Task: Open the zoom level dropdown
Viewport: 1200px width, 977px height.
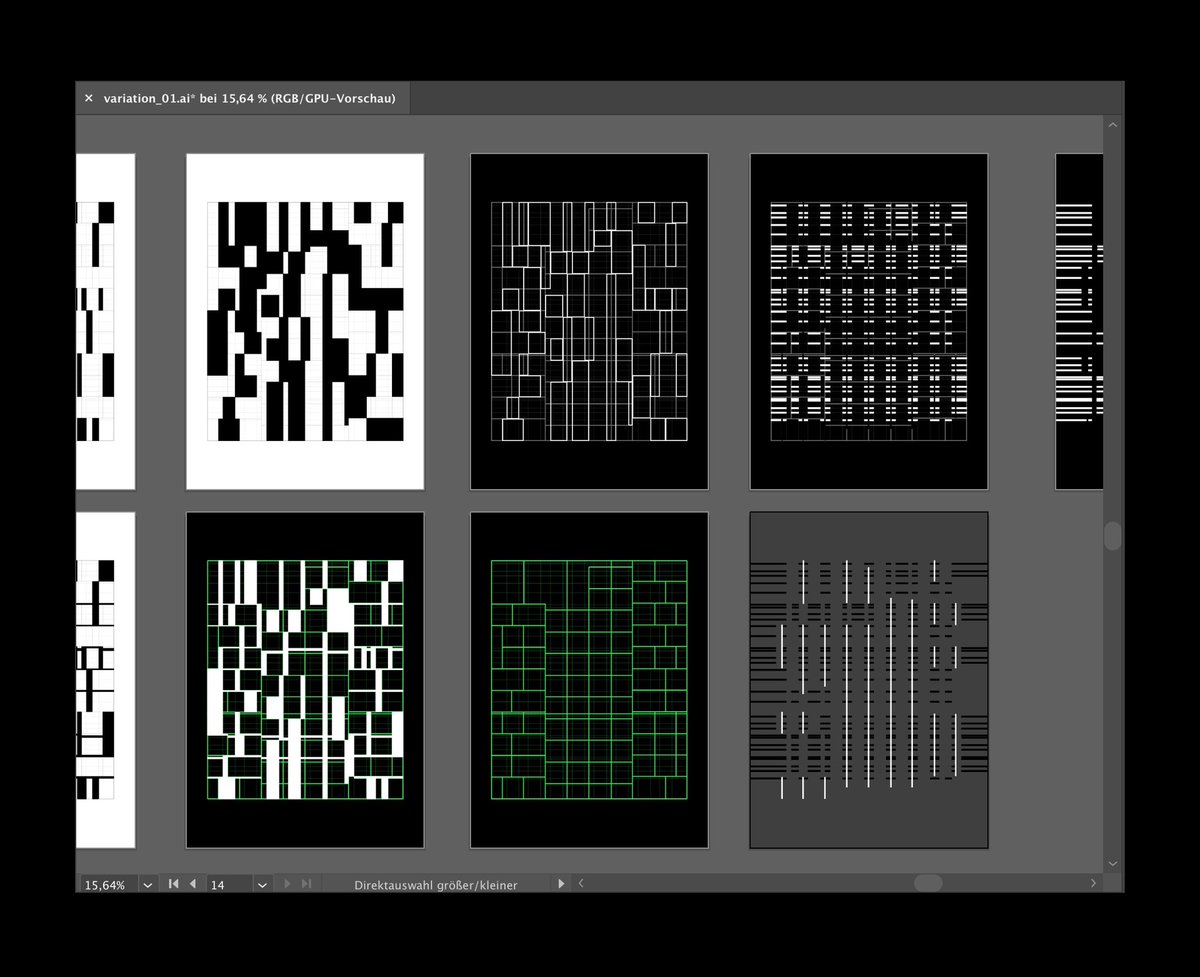Action: [147, 884]
